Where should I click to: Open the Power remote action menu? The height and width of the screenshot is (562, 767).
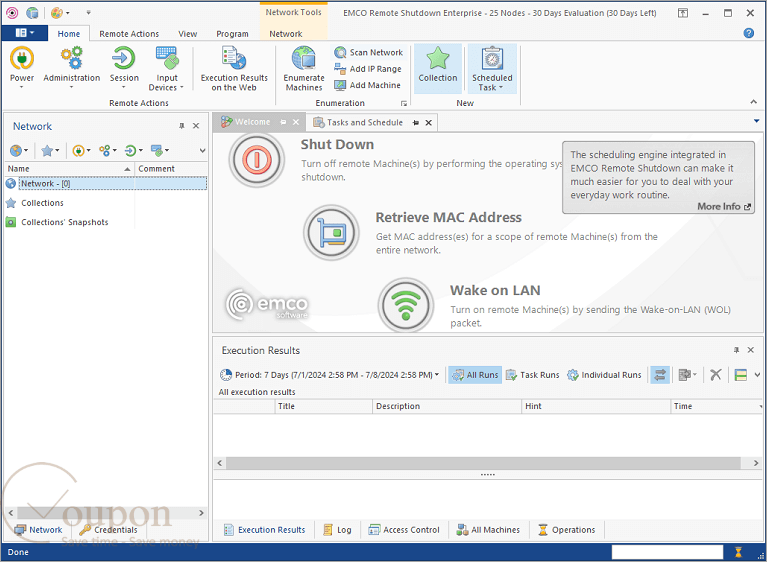tap(22, 68)
